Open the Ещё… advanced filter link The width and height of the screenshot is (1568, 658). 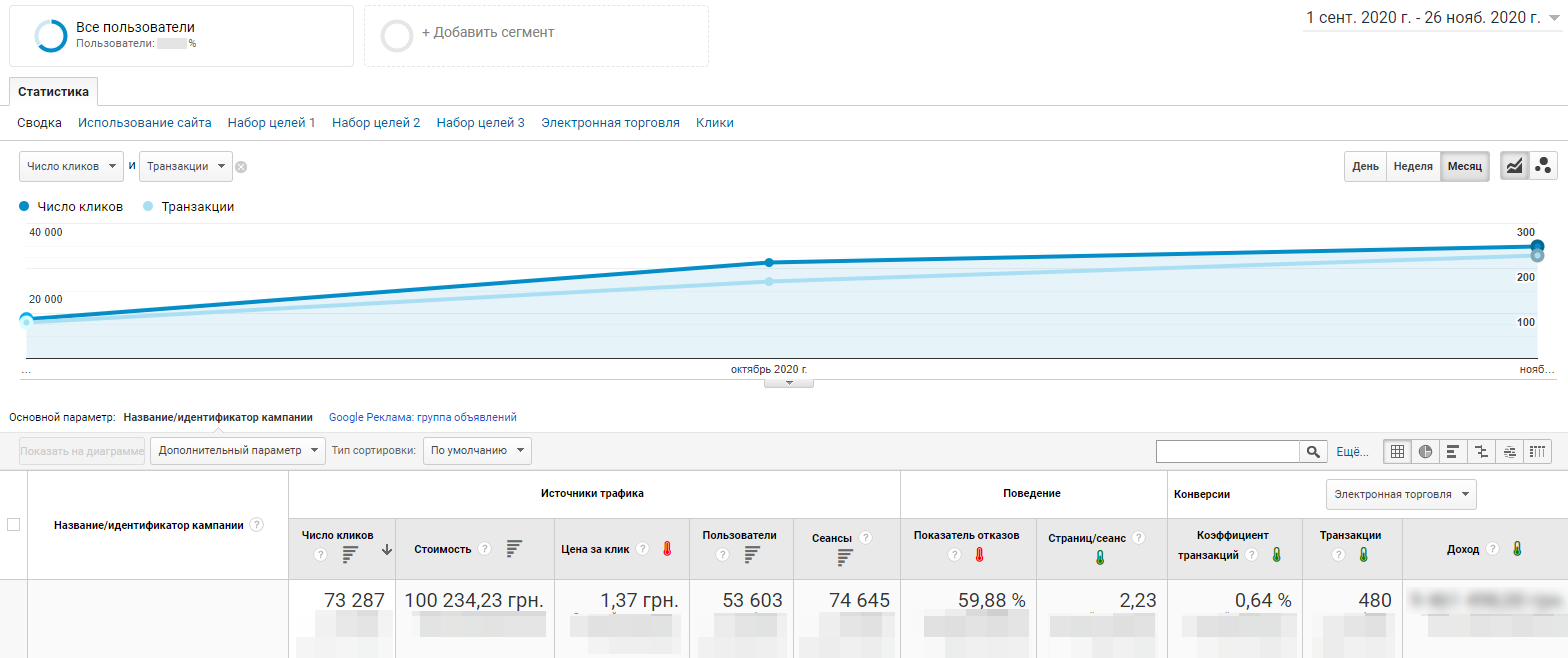(x=1353, y=452)
